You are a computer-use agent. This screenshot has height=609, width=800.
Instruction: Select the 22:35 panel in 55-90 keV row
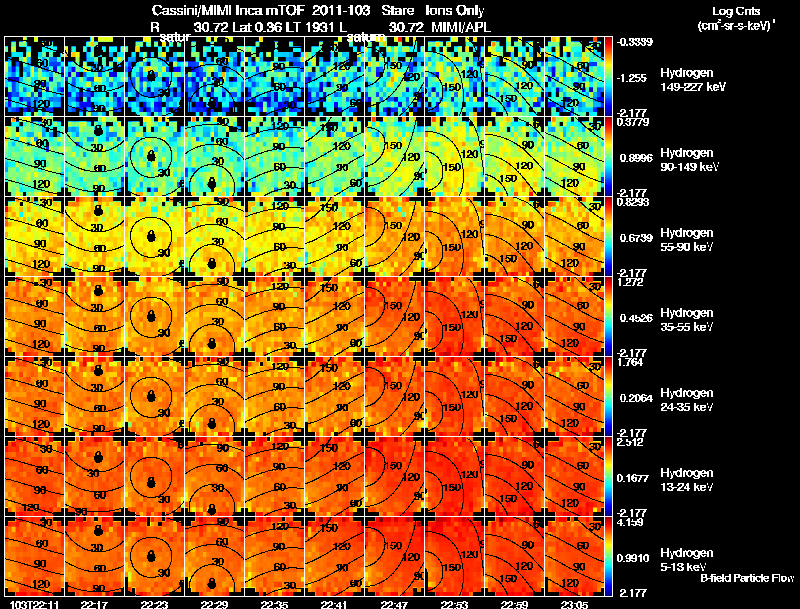[274, 237]
